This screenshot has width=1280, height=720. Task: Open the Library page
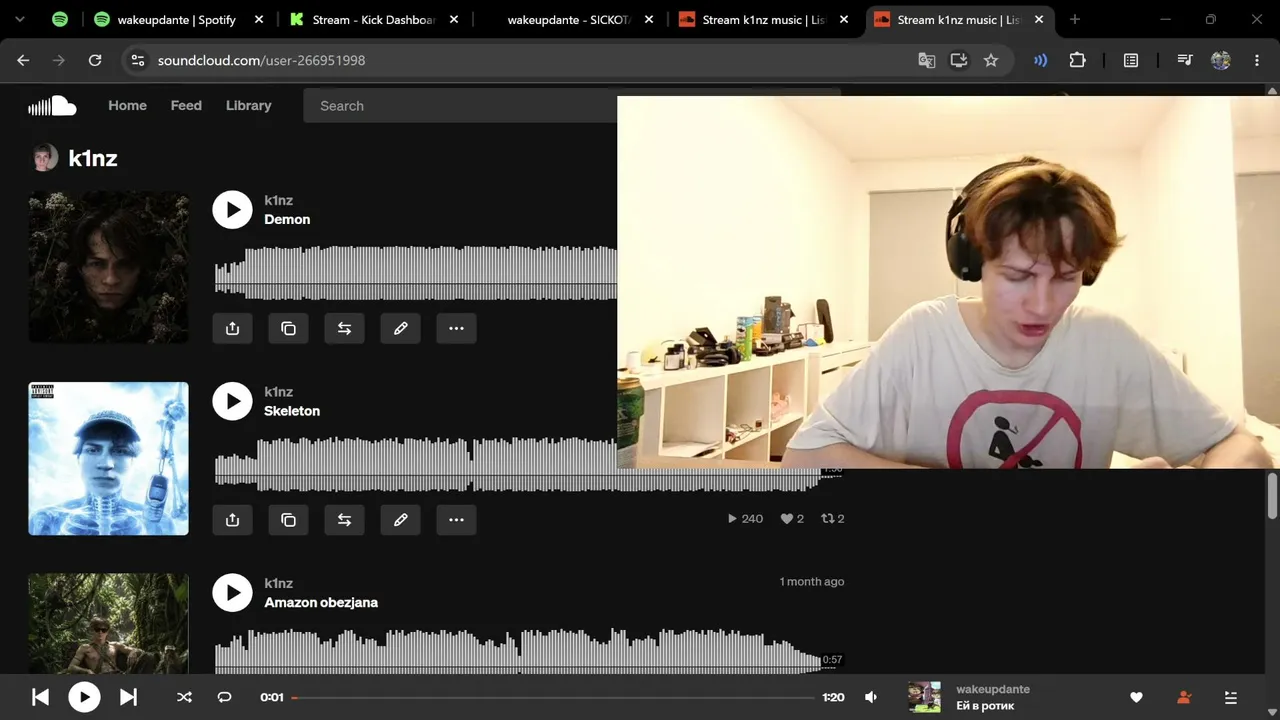click(248, 105)
